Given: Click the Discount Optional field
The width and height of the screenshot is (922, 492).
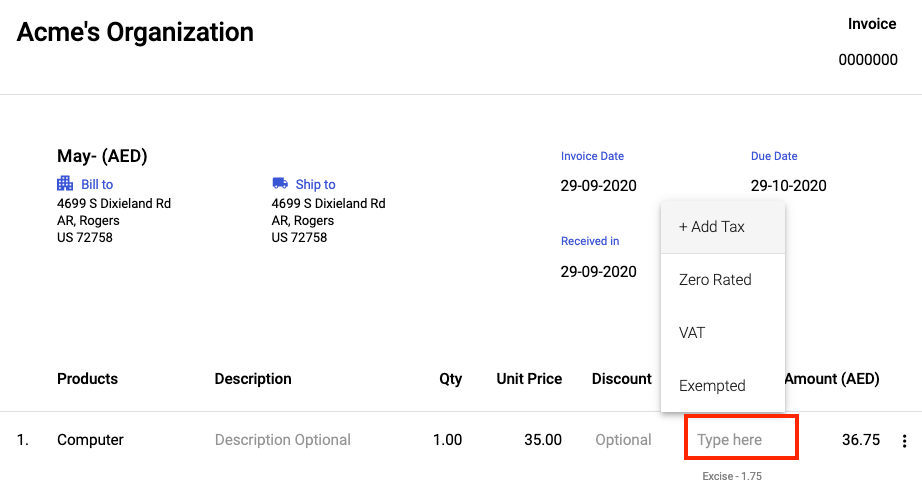Looking at the screenshot, I should (623, 440).
